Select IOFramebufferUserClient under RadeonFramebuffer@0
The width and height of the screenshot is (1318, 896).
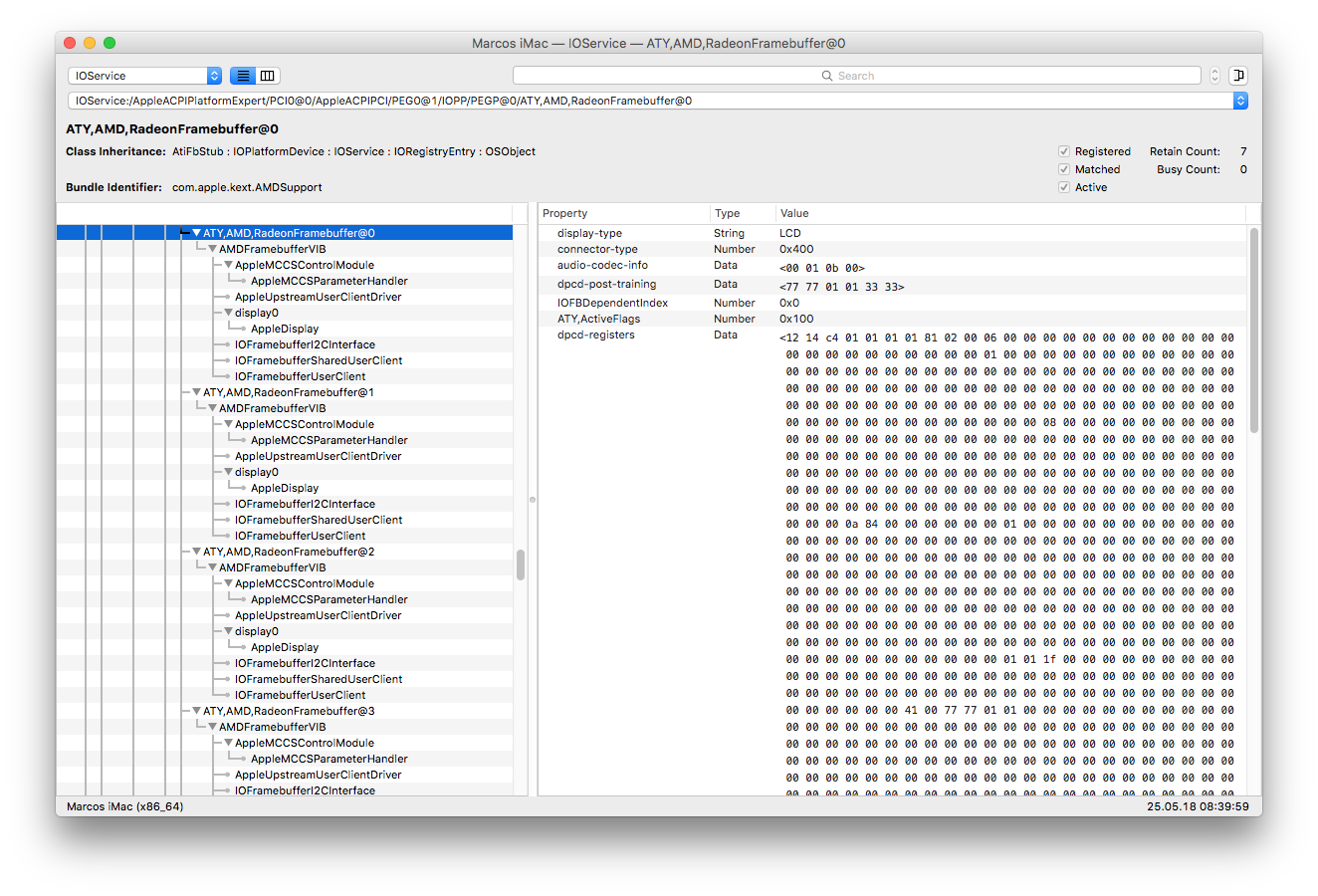click(301, 376)
